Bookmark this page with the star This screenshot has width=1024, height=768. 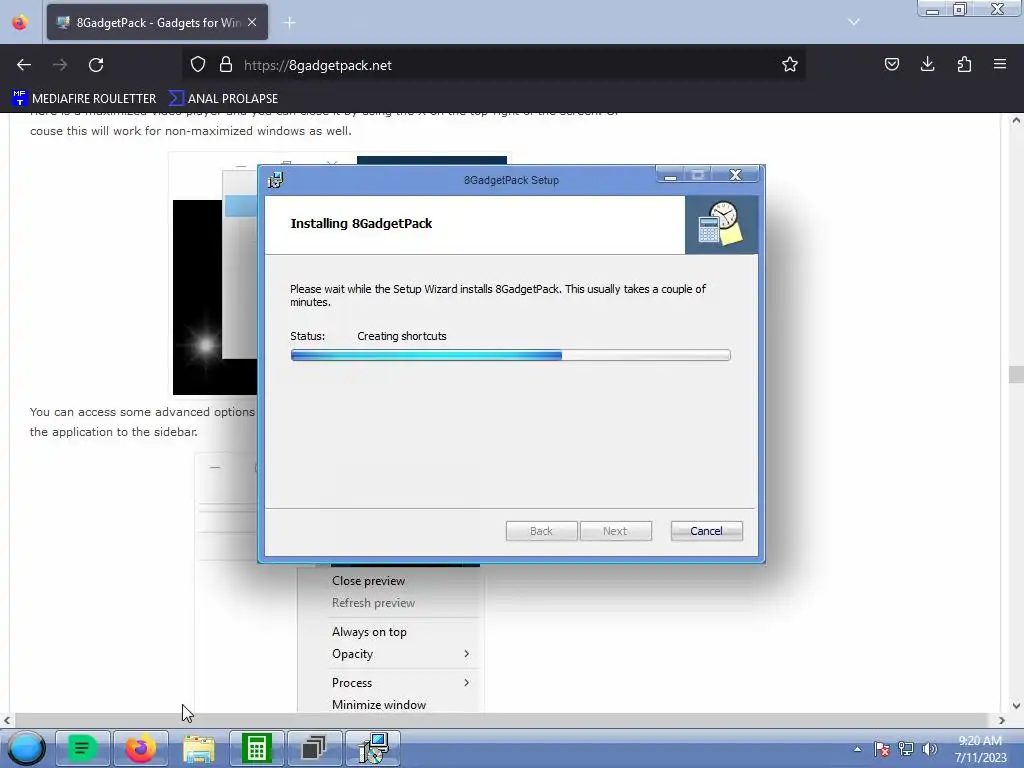click(x=790, y=65)
